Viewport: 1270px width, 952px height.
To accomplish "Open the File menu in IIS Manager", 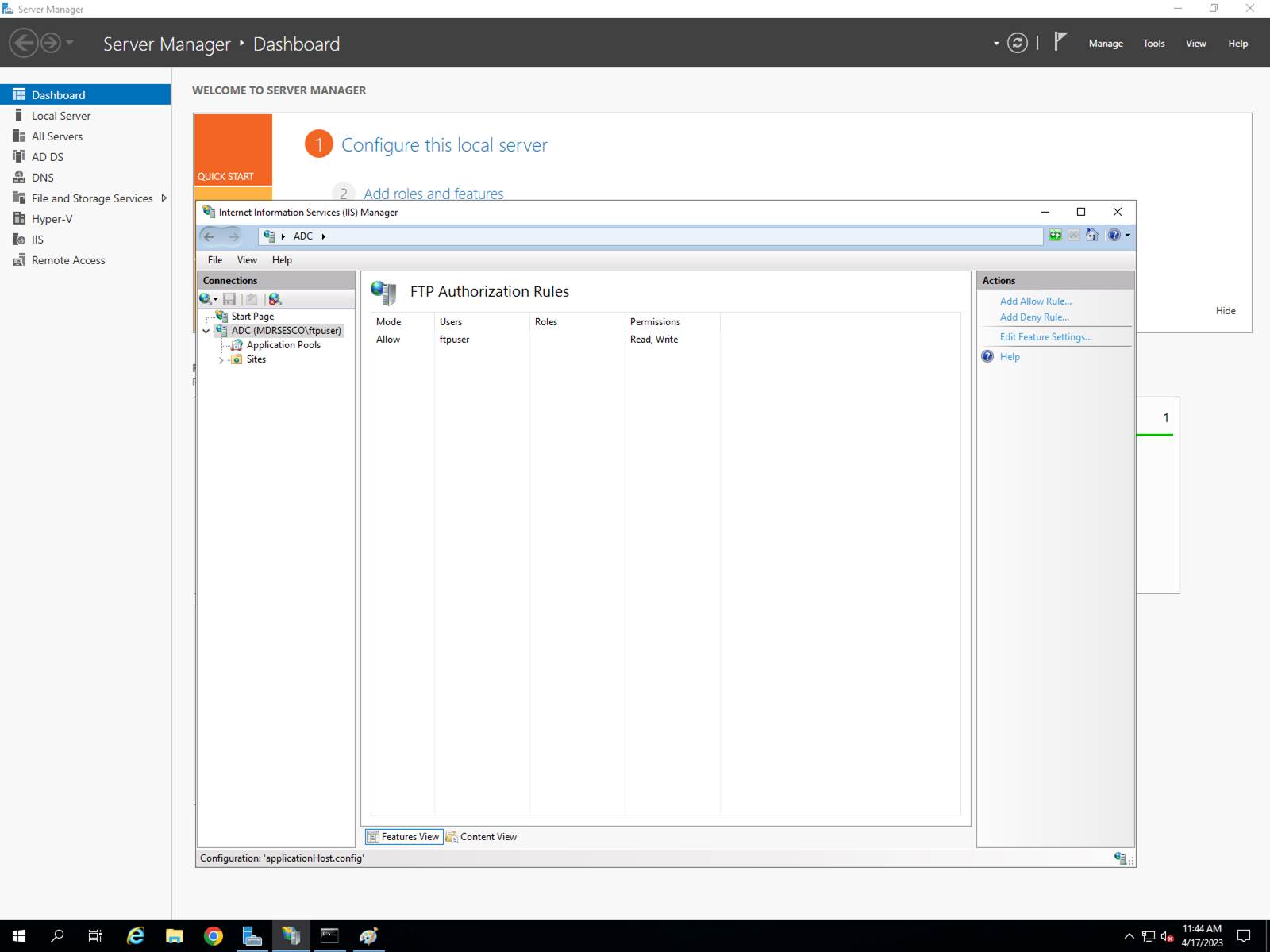I will (x=215, y=260).
